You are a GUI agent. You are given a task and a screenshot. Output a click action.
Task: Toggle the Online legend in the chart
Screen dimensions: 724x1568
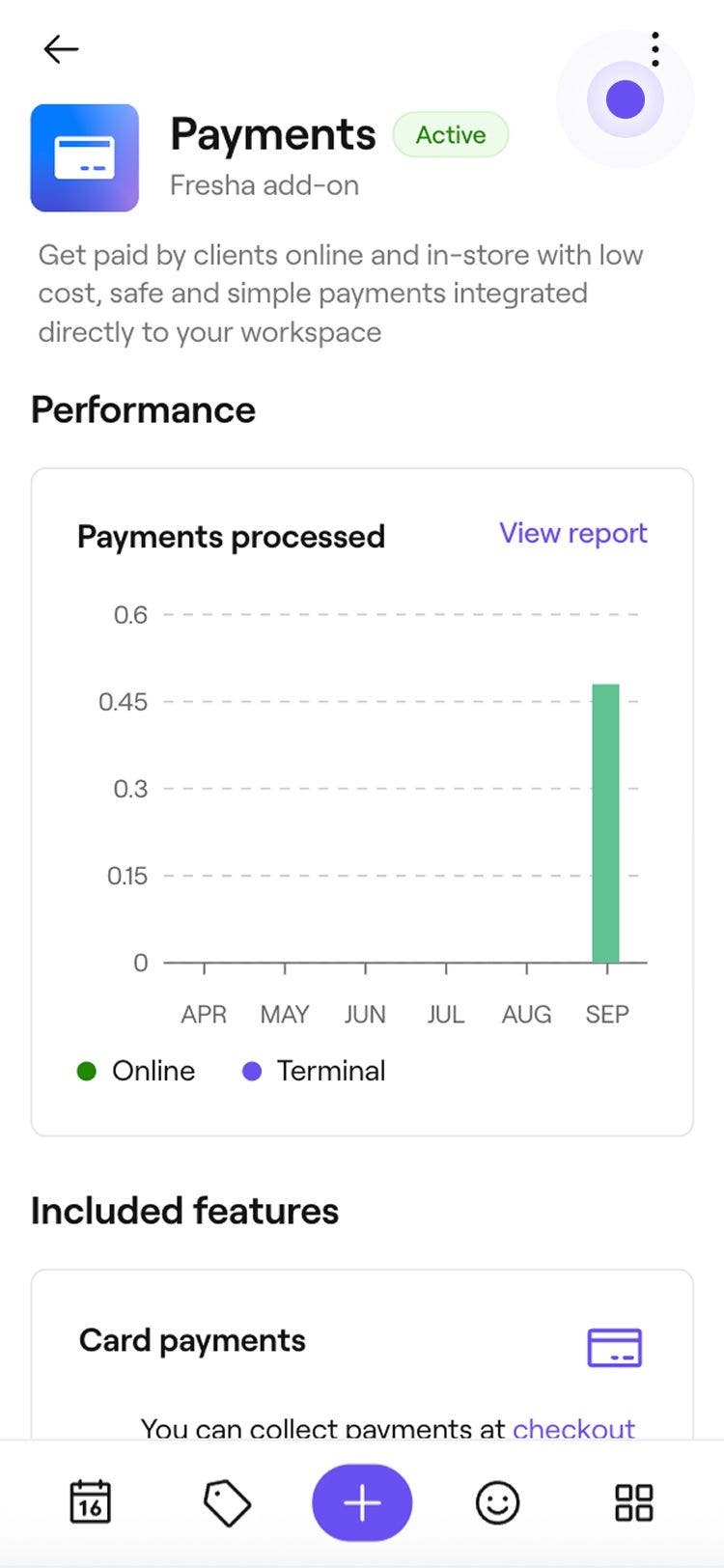tap(135, 1070)
